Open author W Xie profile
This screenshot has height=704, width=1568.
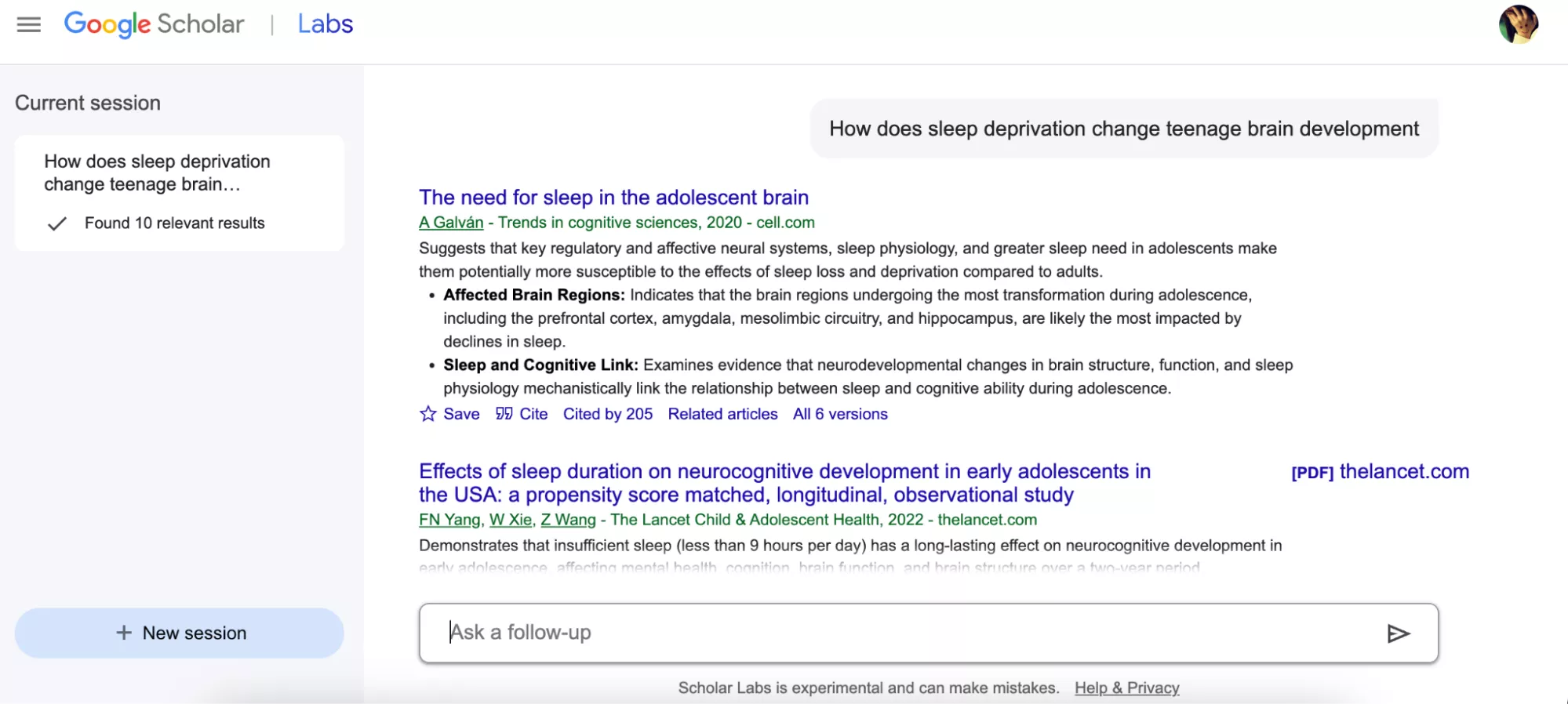click(511, 520)
